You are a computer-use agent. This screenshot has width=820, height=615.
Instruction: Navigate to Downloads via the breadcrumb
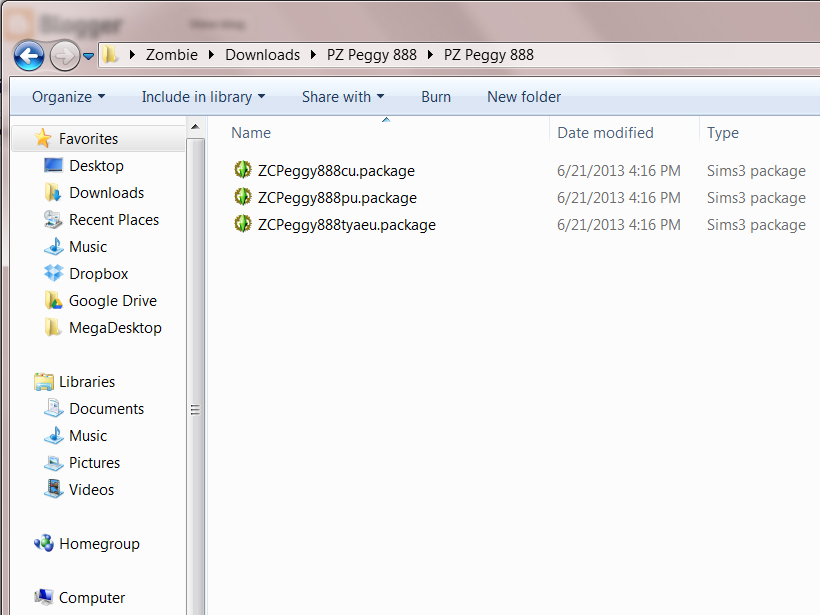pos(262,55)
